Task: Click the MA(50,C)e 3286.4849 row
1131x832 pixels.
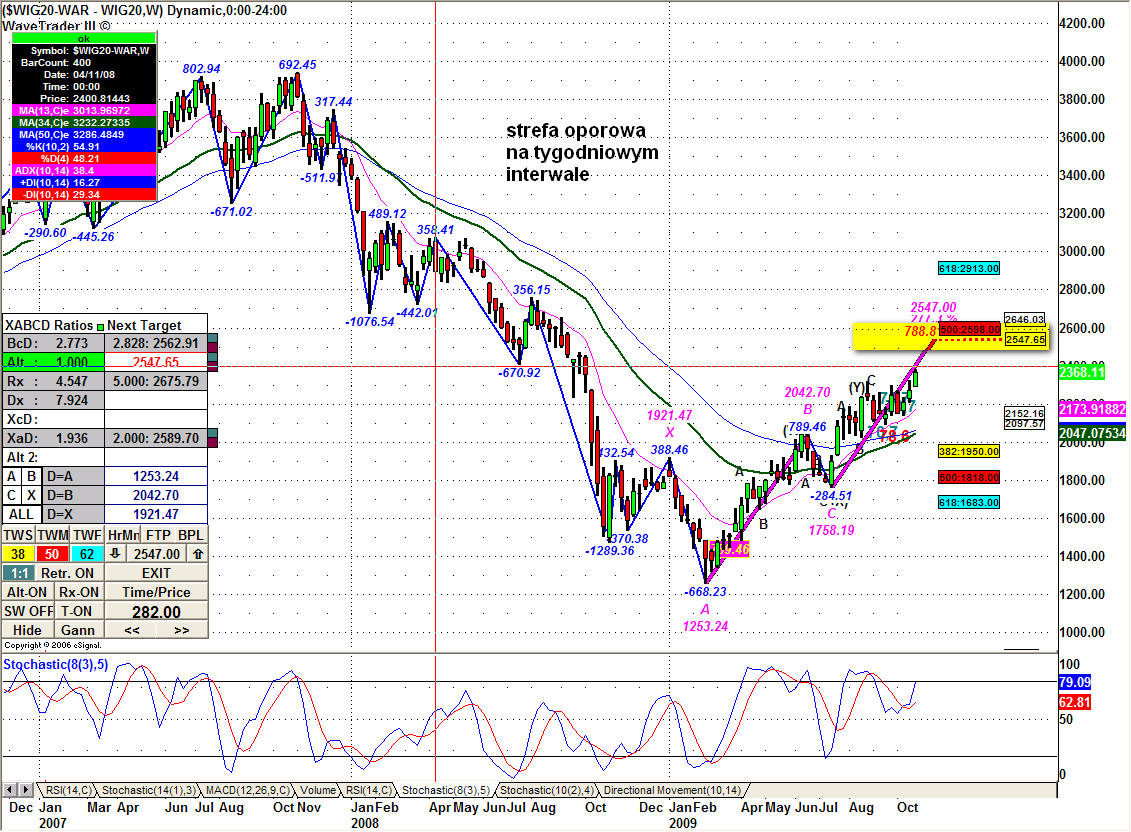Action: click(84, 134)
